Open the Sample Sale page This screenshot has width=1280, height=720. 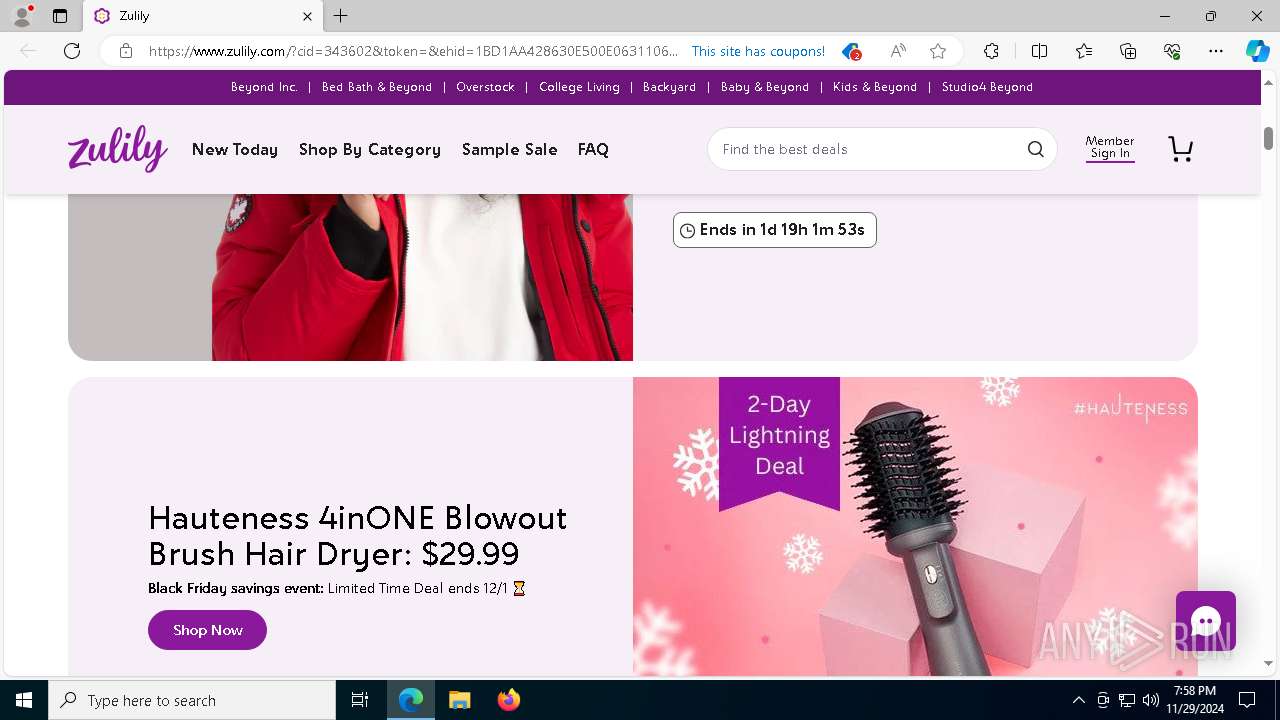click(x=510, y=149)
